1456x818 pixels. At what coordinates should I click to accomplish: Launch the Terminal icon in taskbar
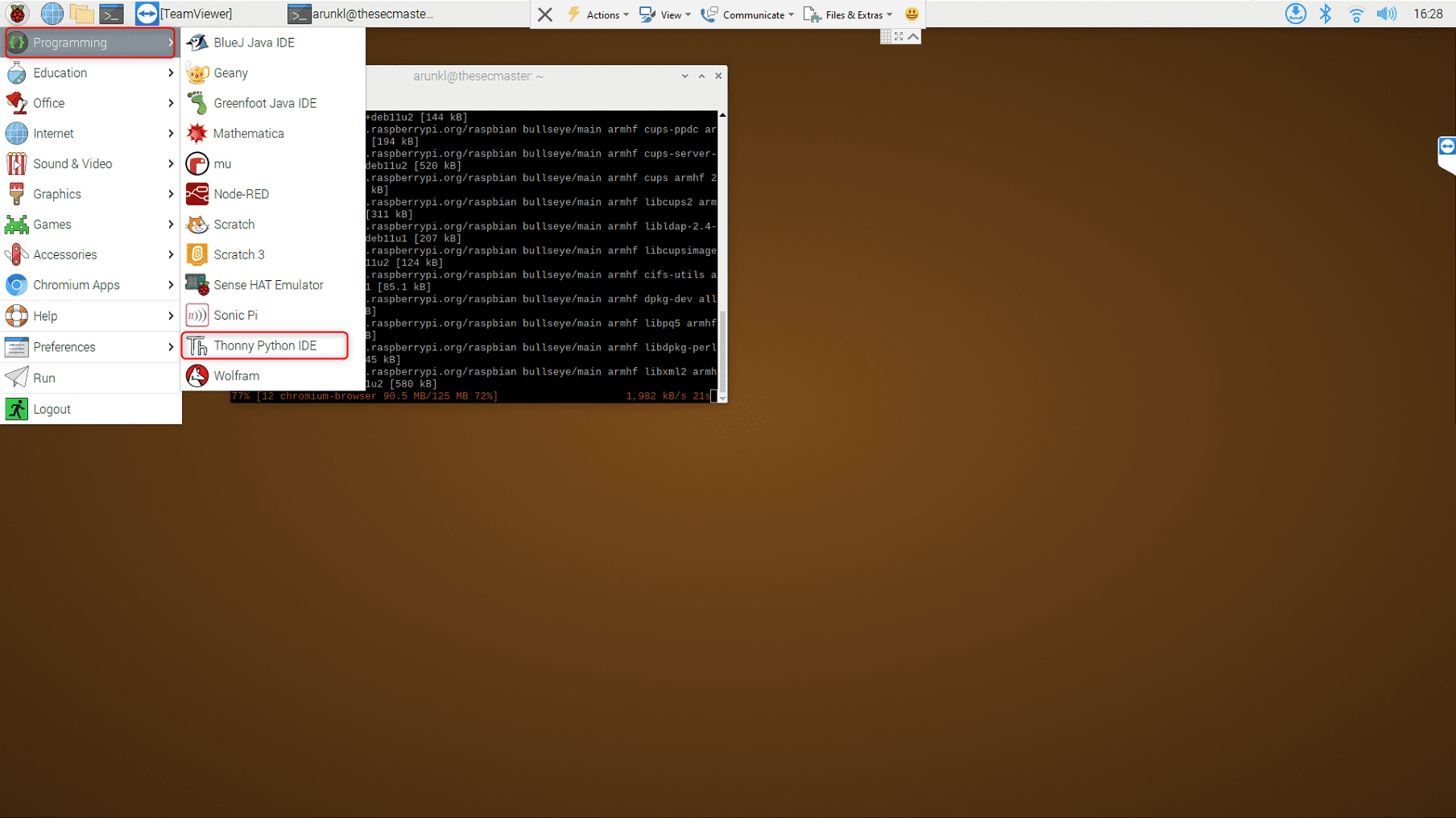pos(111,14)
